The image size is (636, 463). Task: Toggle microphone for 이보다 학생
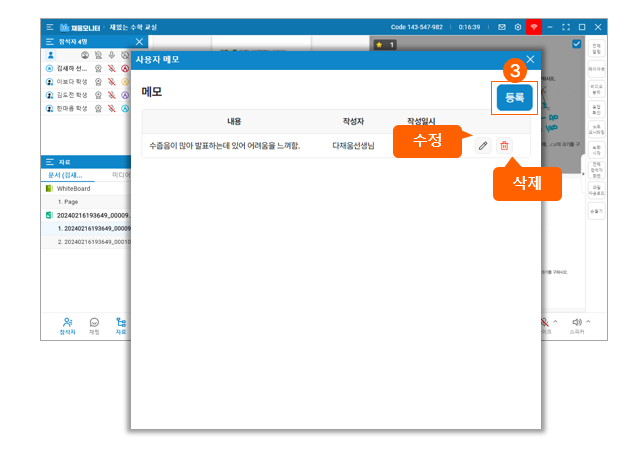tap(112, 82)
